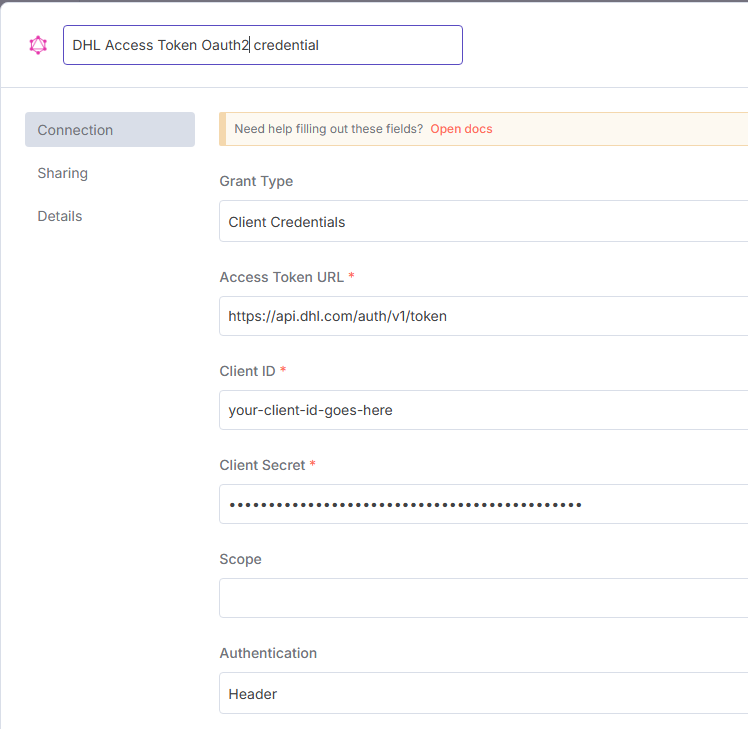
Task: Click the 'Grant Type' label
Action: click(x=256, y=181)
